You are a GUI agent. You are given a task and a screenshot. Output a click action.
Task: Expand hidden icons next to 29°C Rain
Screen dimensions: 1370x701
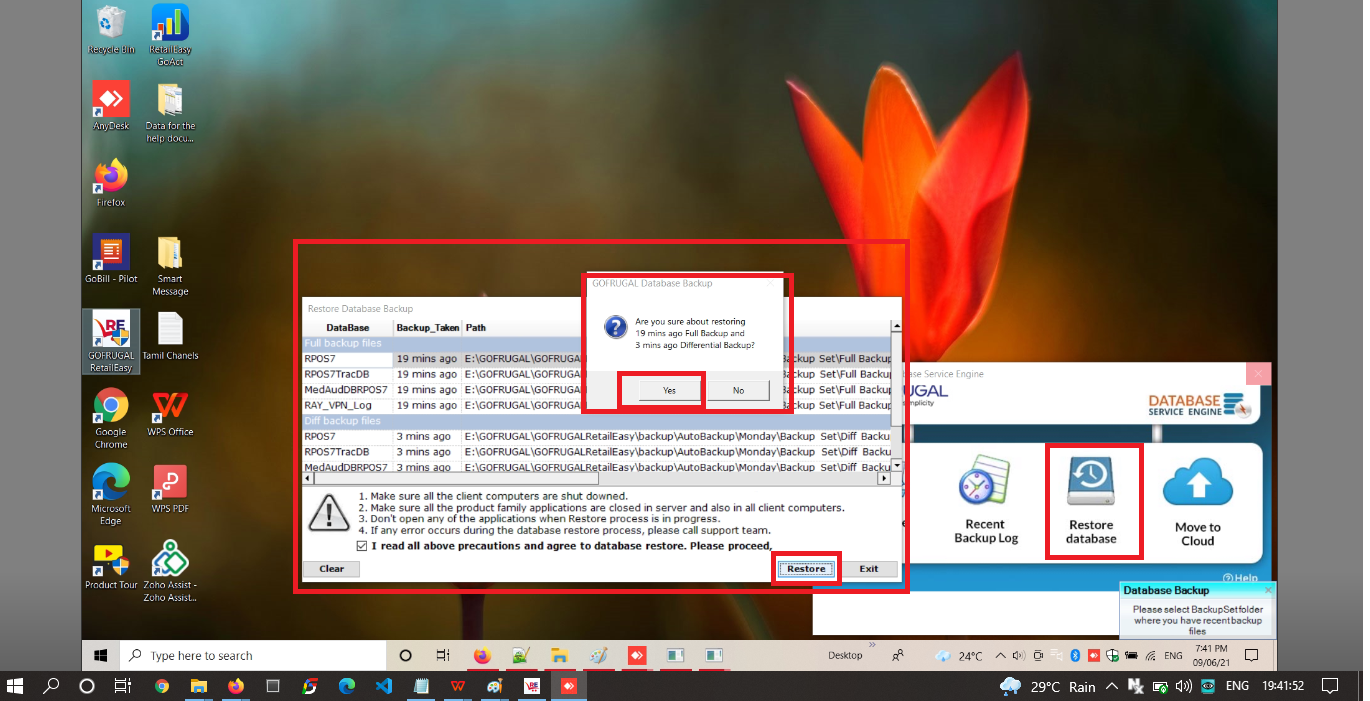pos(1113,686)
